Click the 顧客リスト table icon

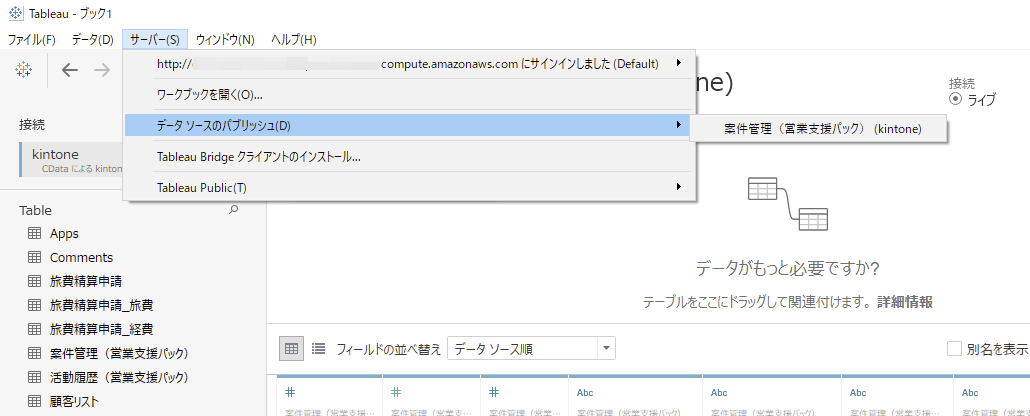pyautogui.click(x=35, y=402)
